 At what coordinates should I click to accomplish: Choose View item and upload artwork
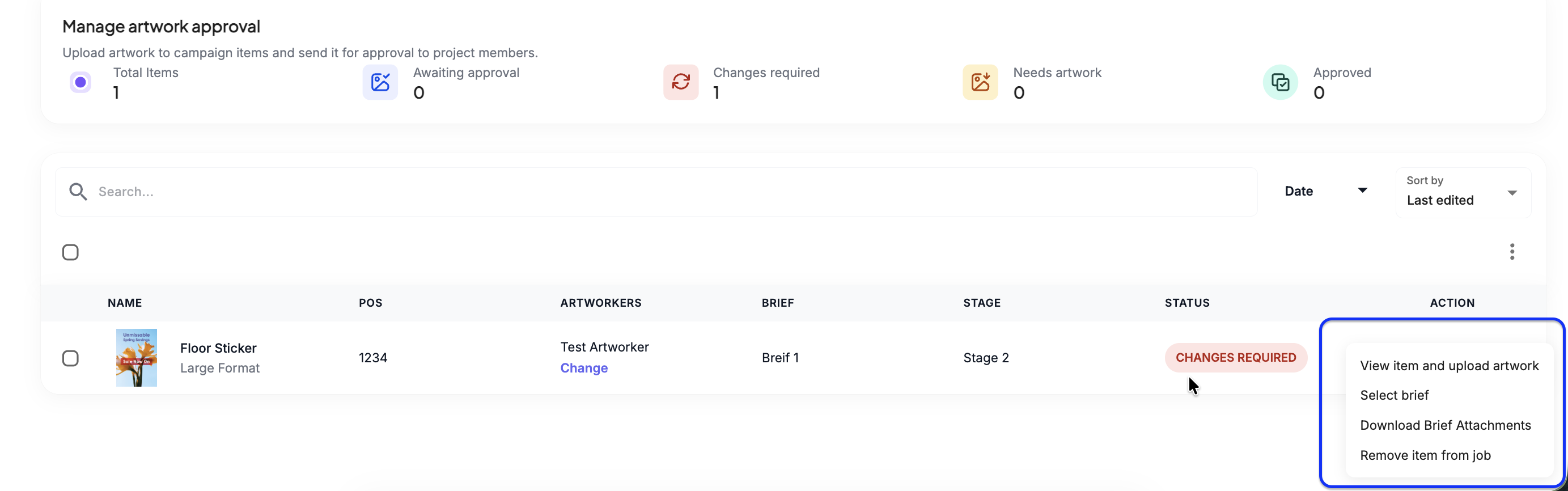click(1450, 366)
